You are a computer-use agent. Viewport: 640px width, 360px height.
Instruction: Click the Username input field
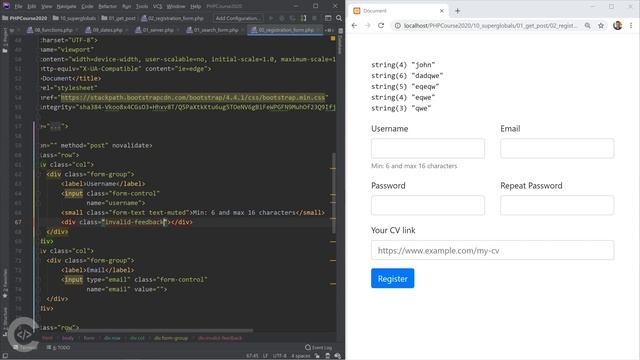428,148
